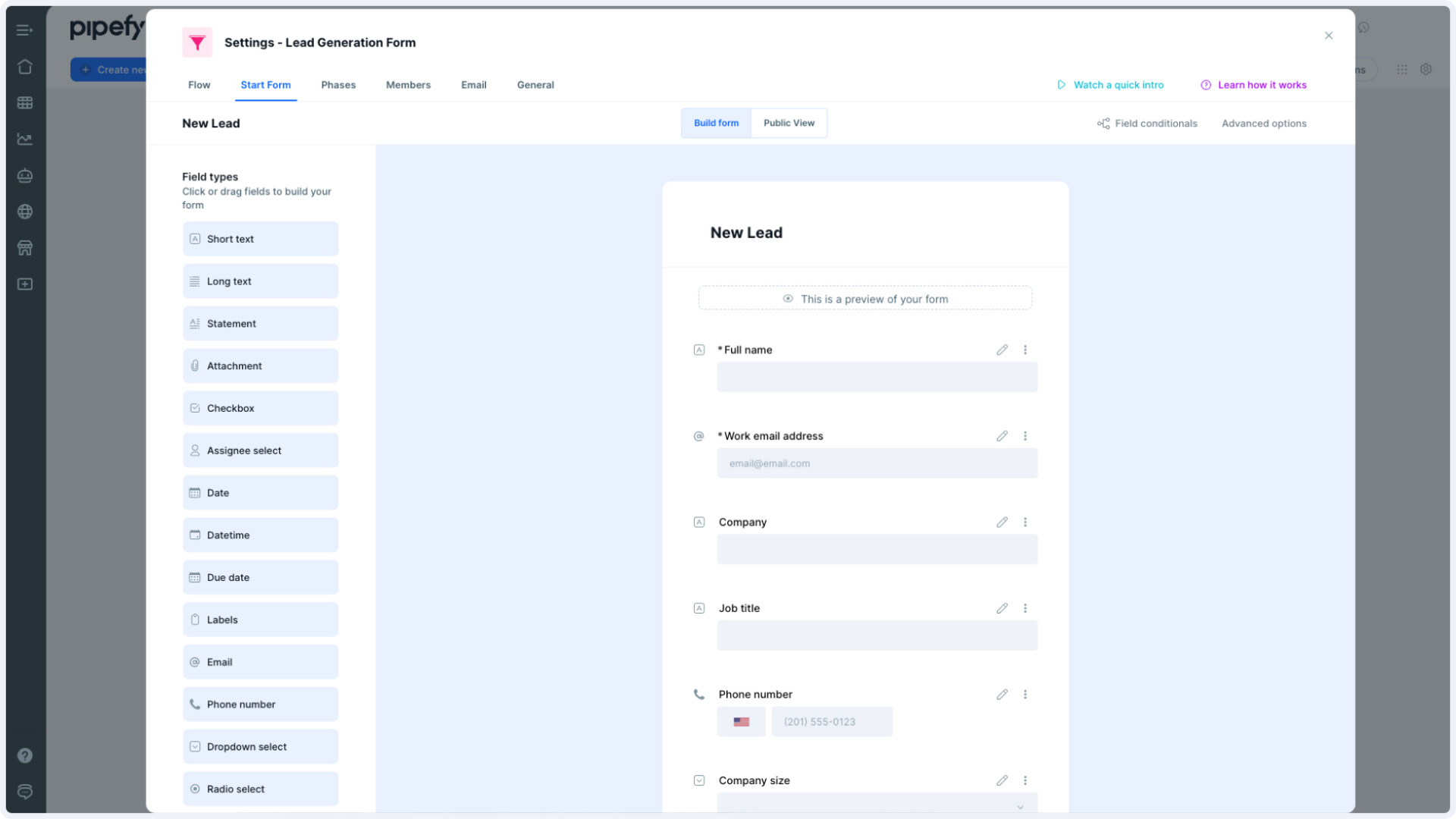Edit the Full name field using pencil icon
1456x819 pixels.
pos(1002,350)
